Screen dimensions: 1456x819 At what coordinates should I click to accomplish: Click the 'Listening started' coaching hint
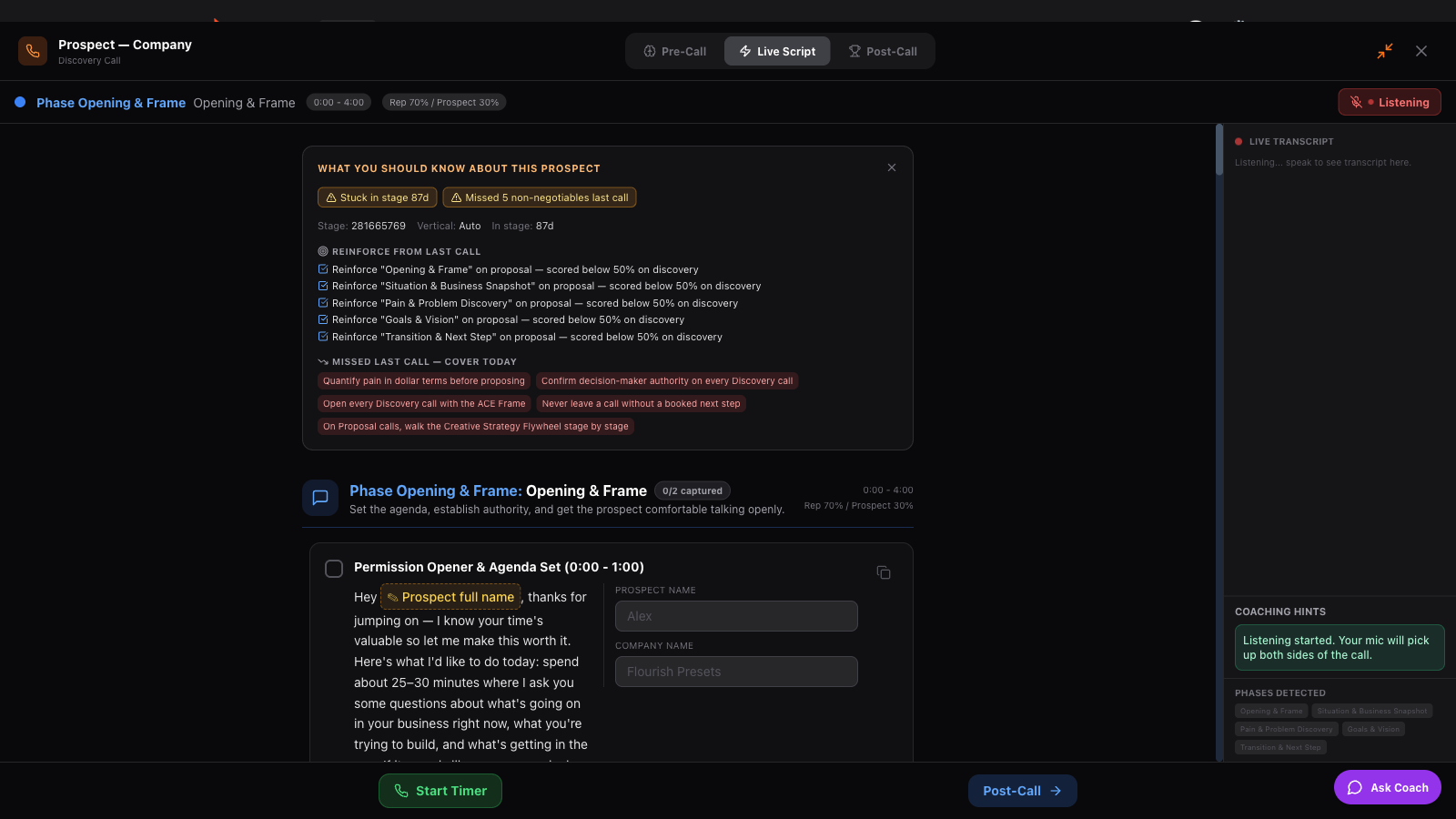[x=1340, y=647]
